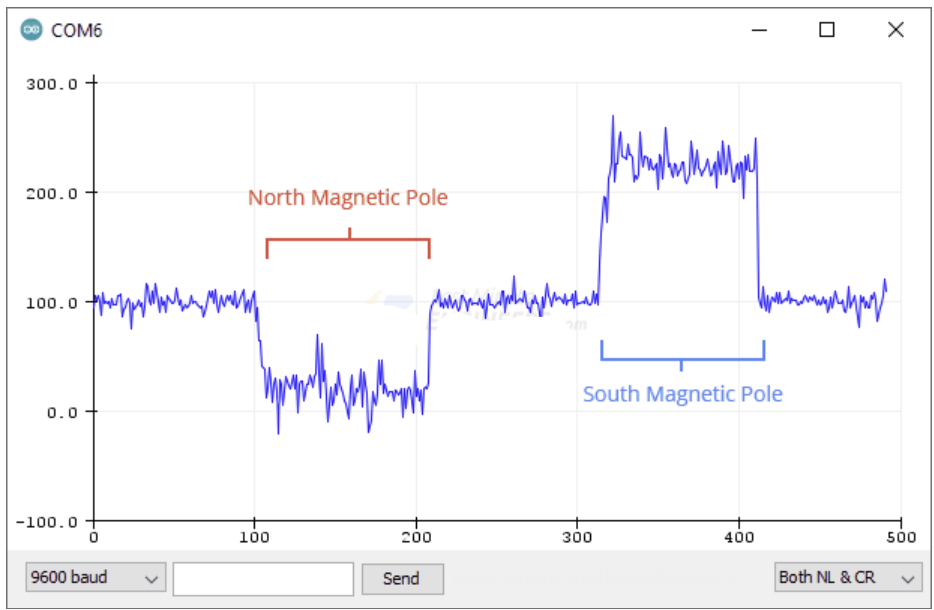This screenshot has width=934, height=610.
Task: Minimize the COM6 plotter window
Action: (761, 30)
